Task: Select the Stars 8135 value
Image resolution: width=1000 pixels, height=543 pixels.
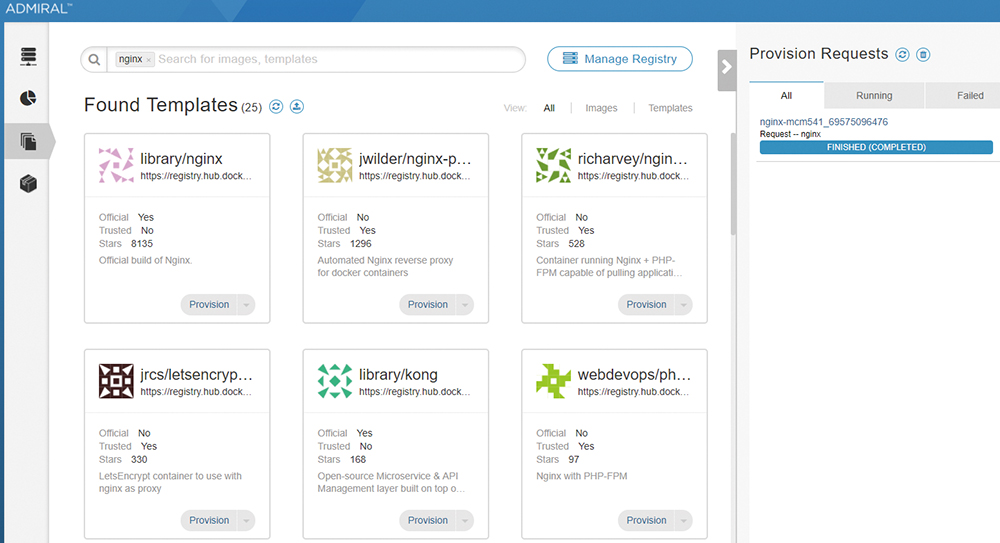Action: click(x=142, y=244)
